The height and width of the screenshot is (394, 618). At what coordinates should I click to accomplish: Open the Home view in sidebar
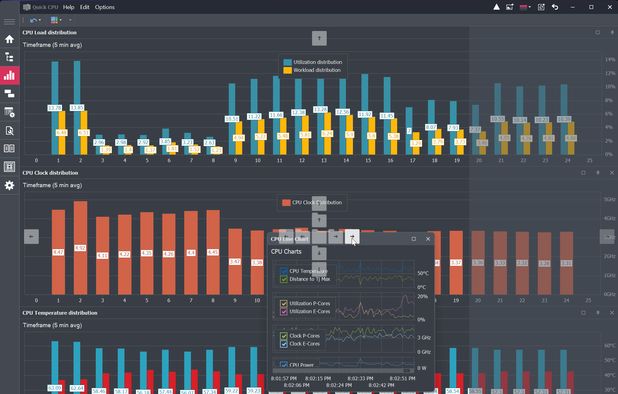pos(9,39)
